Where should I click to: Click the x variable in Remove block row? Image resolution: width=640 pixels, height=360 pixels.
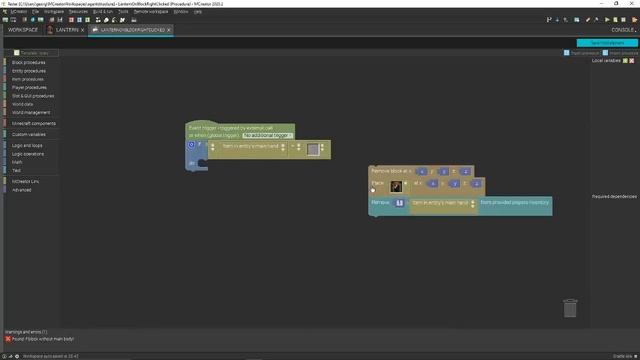[x=422, y=171]
